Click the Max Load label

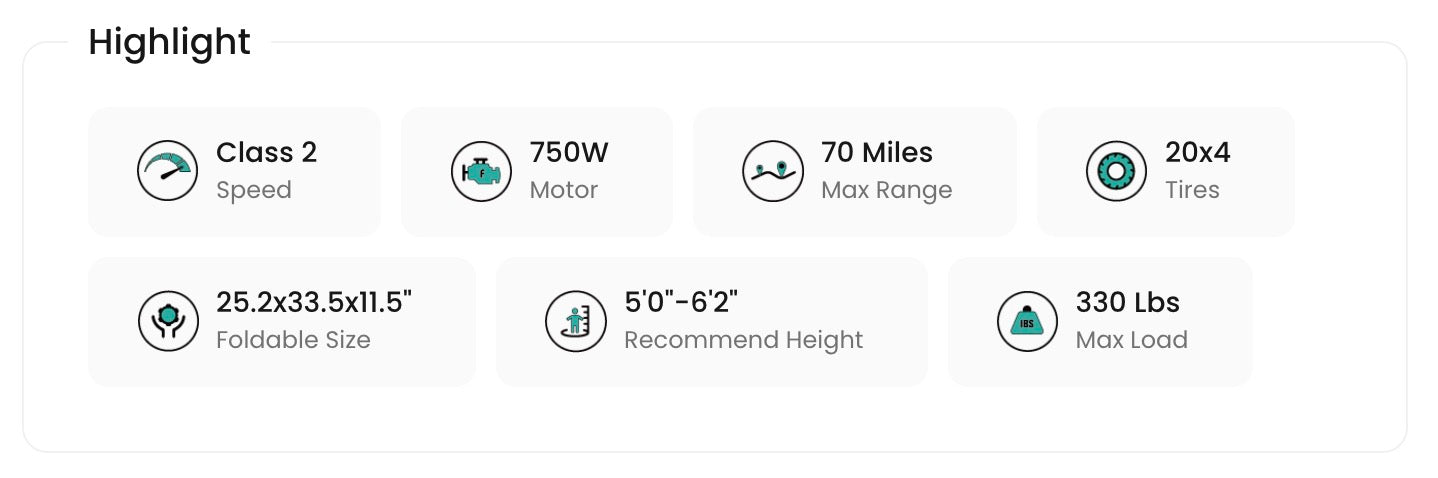tap(1131, 340)
